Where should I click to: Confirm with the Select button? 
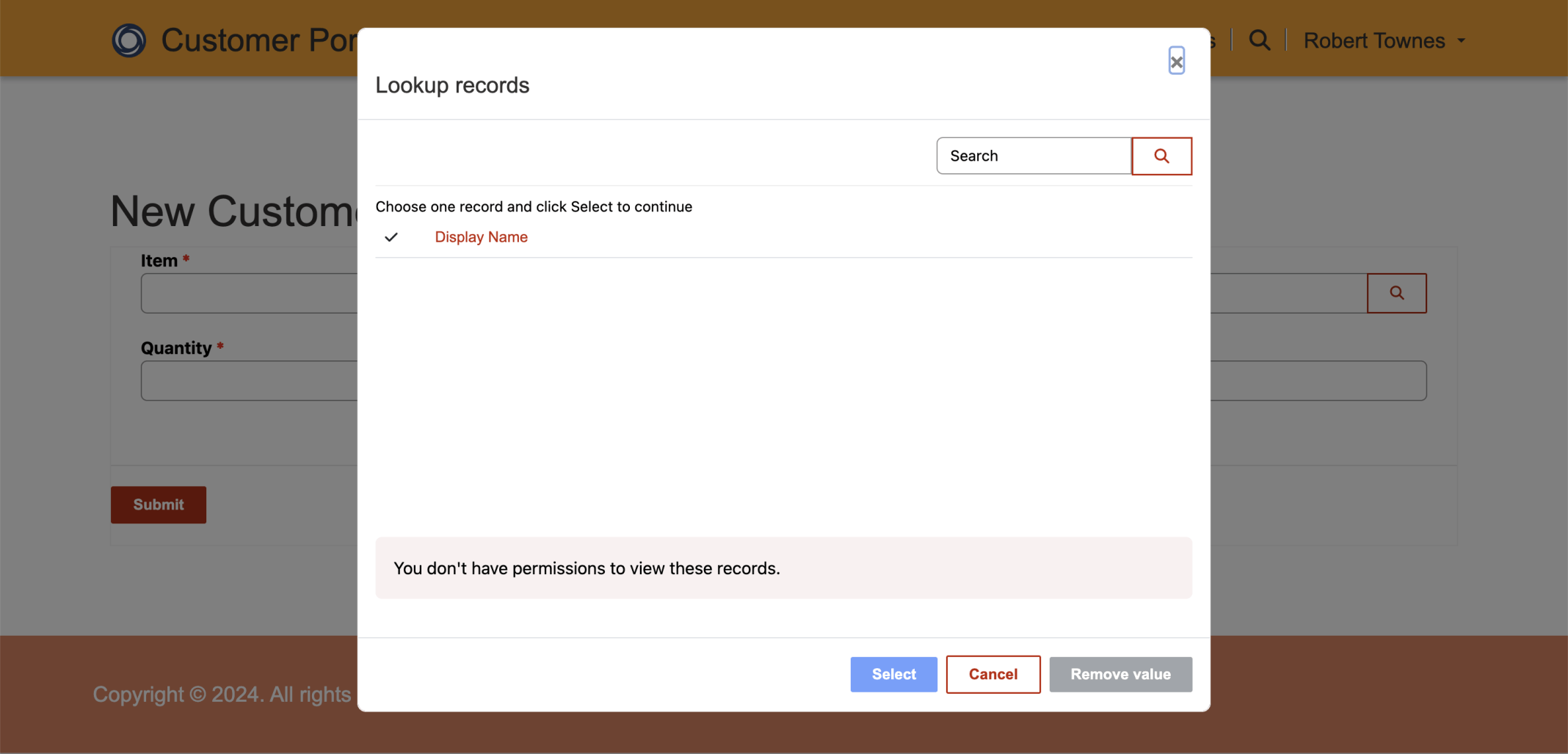893,674
